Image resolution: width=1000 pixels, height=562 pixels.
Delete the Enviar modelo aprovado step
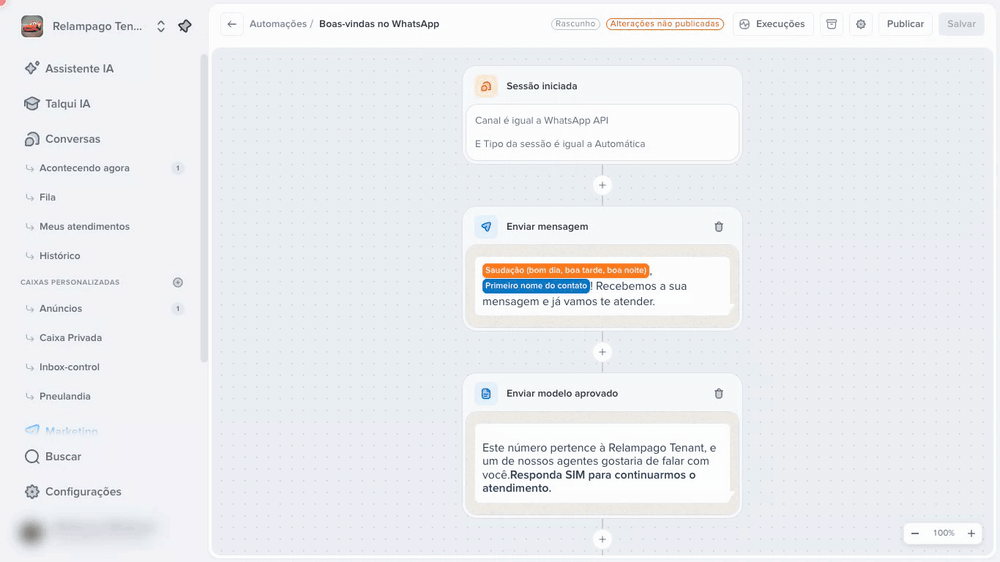(x=719, y=394)
